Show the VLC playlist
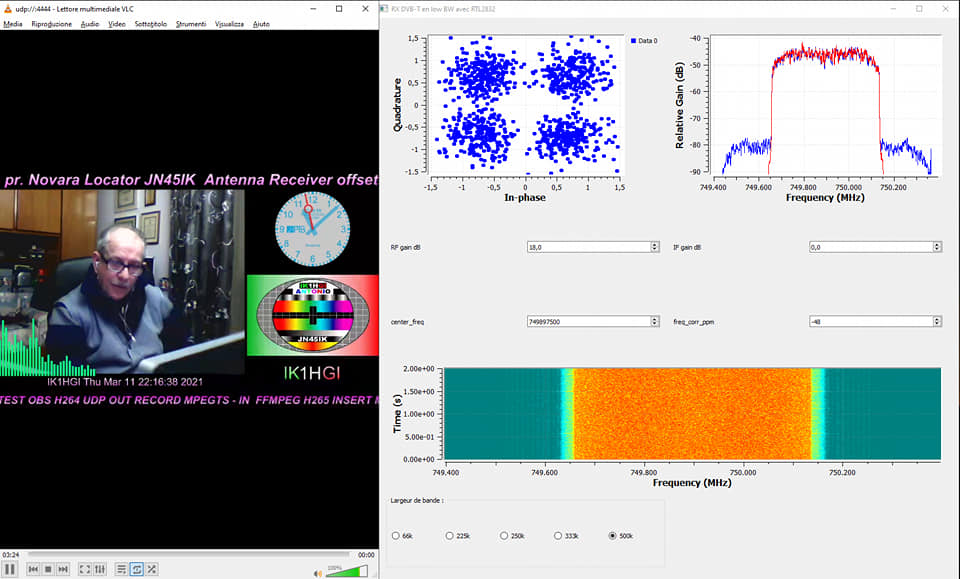This screenshot has width=960, height=579. point(121,569)
